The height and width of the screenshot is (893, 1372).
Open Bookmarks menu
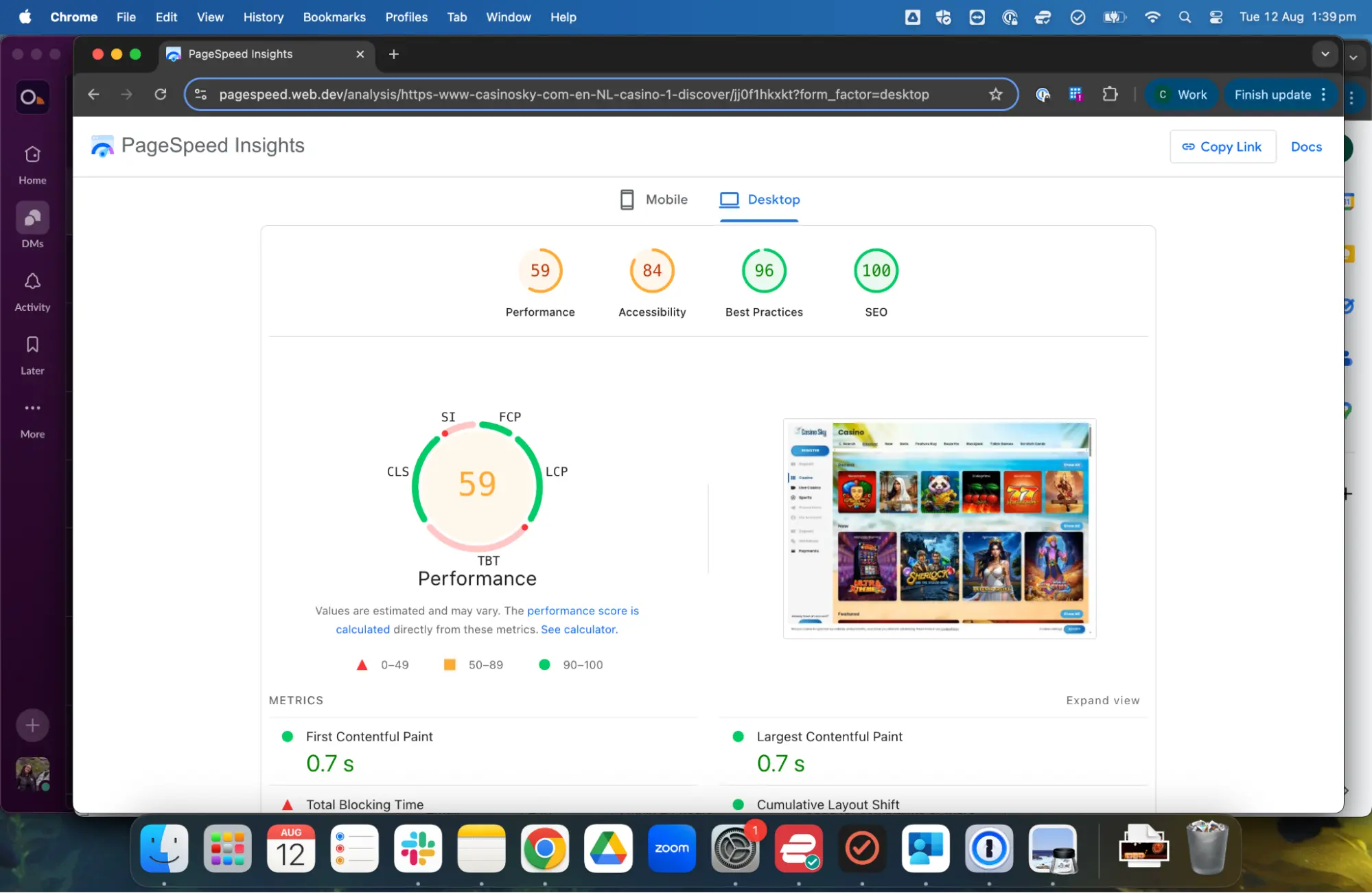click(x=334, y=17)
